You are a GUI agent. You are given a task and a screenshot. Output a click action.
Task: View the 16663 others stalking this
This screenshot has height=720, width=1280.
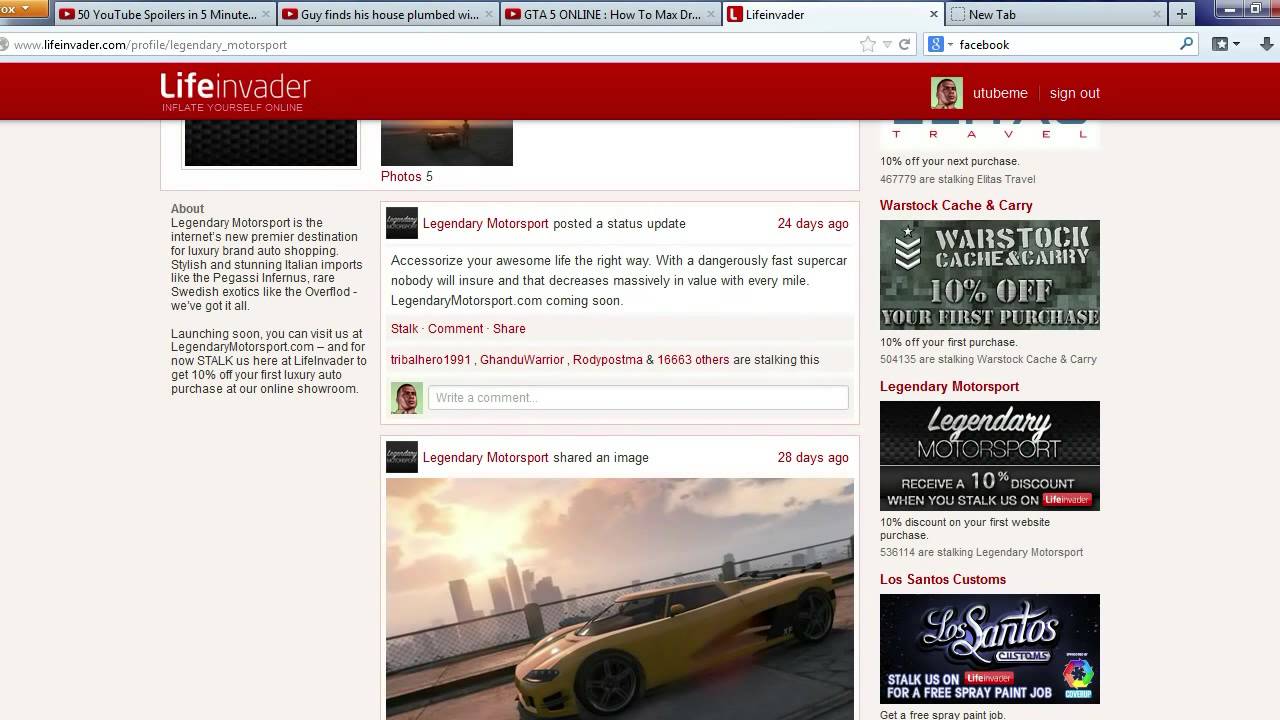(693, 360)
